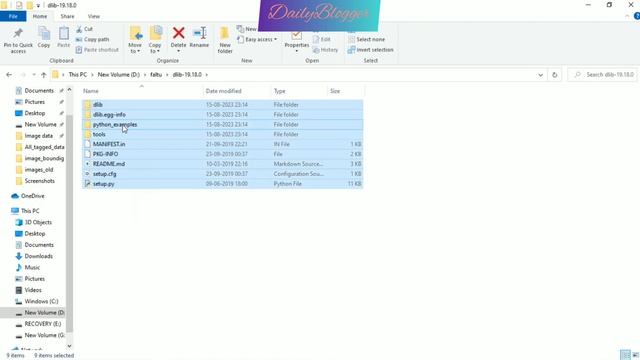640x360 pixels.
Task: Select the setup.cfg file
Action: tap(222, 174)
